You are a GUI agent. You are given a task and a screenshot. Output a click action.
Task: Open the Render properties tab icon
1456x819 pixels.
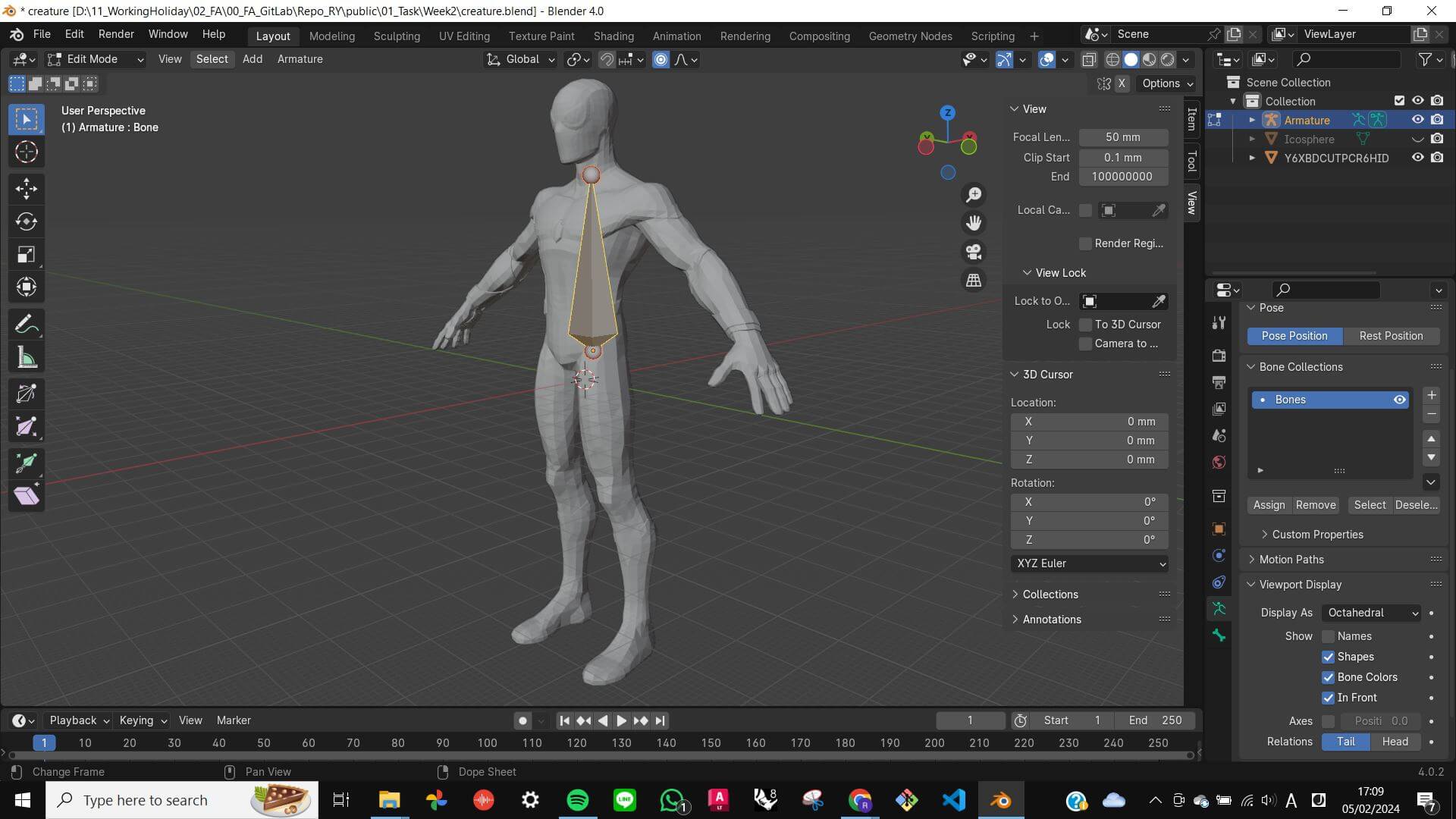pyautogui.click(x=1219, y=356)
